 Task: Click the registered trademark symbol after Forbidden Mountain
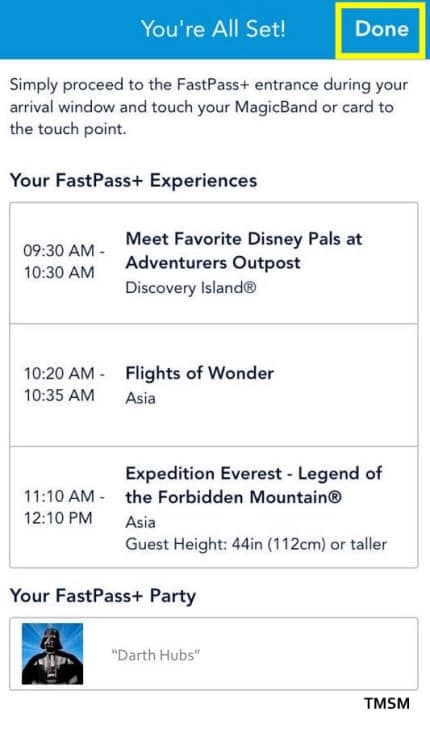click(334, 497)
